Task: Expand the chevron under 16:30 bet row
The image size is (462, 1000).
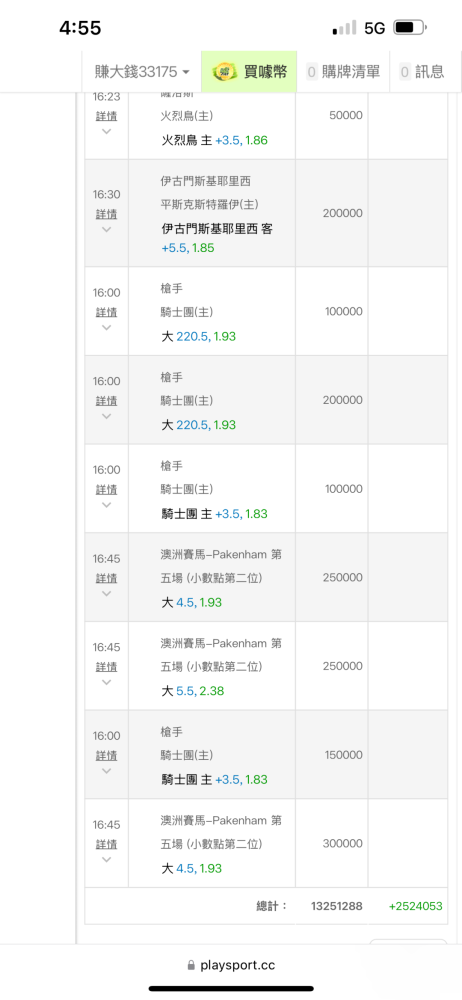Action: pyautogui.click(x=107, y=229)
